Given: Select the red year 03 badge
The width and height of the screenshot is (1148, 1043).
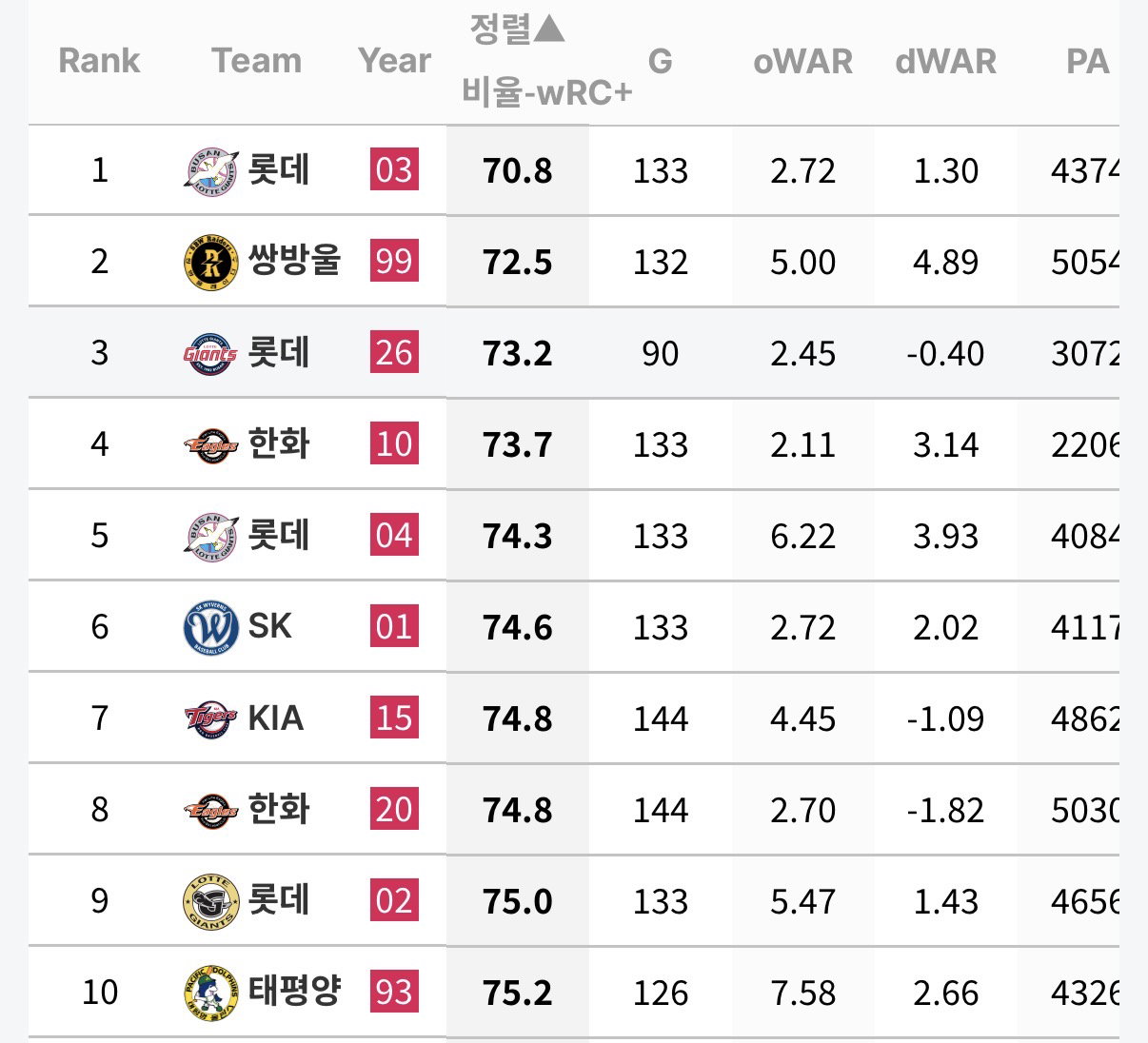Looking at the screenshot, I should [x=394, y=170].
